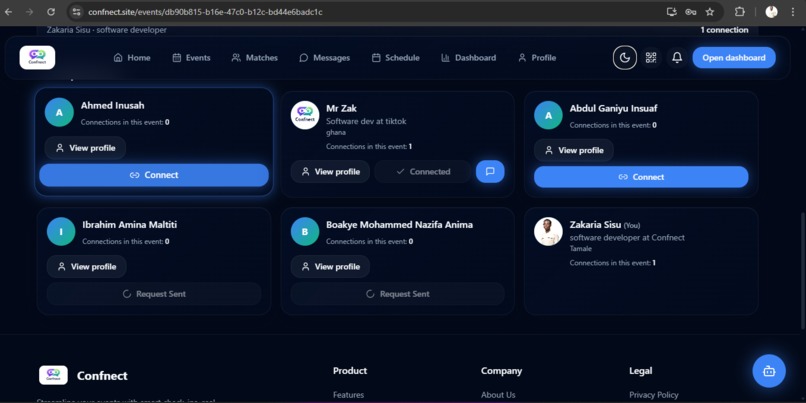Click Request Sent for Boakye Mohammed Nazifa
The height and width of the screenshot is (403, 806).
point(397,294)
